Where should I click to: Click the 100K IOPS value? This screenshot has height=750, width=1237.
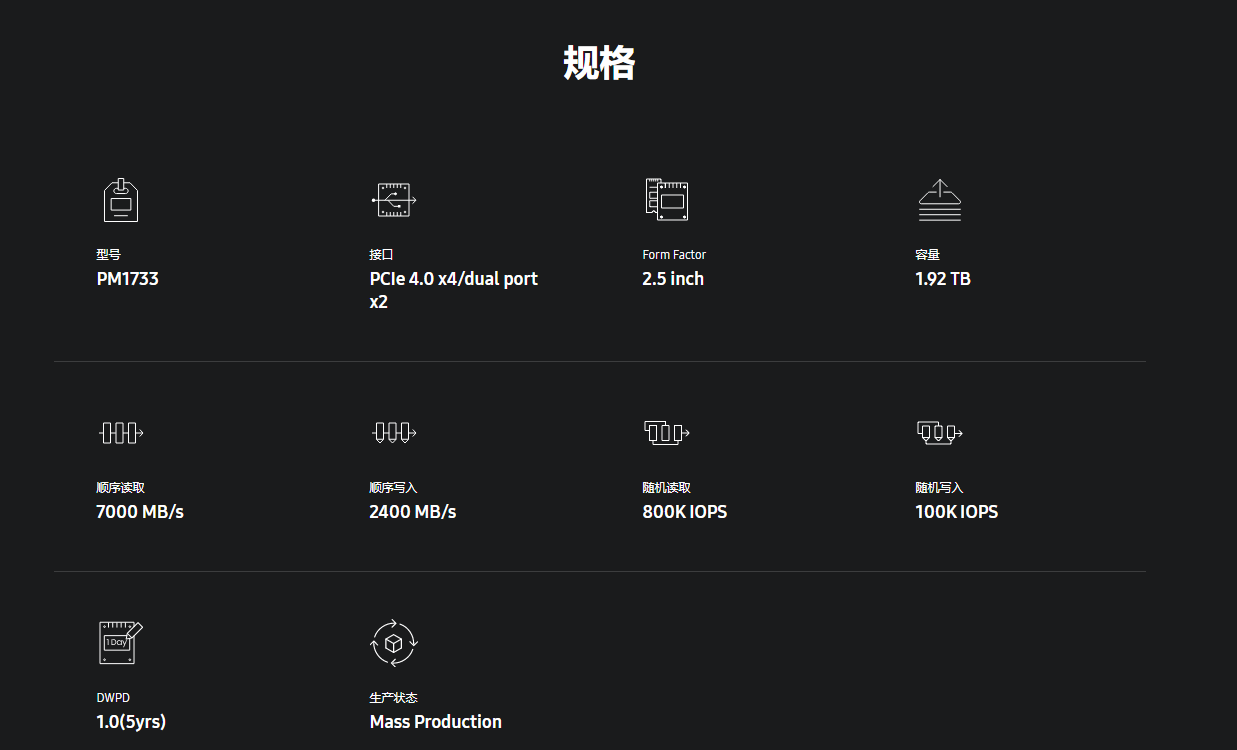point(957,512)
